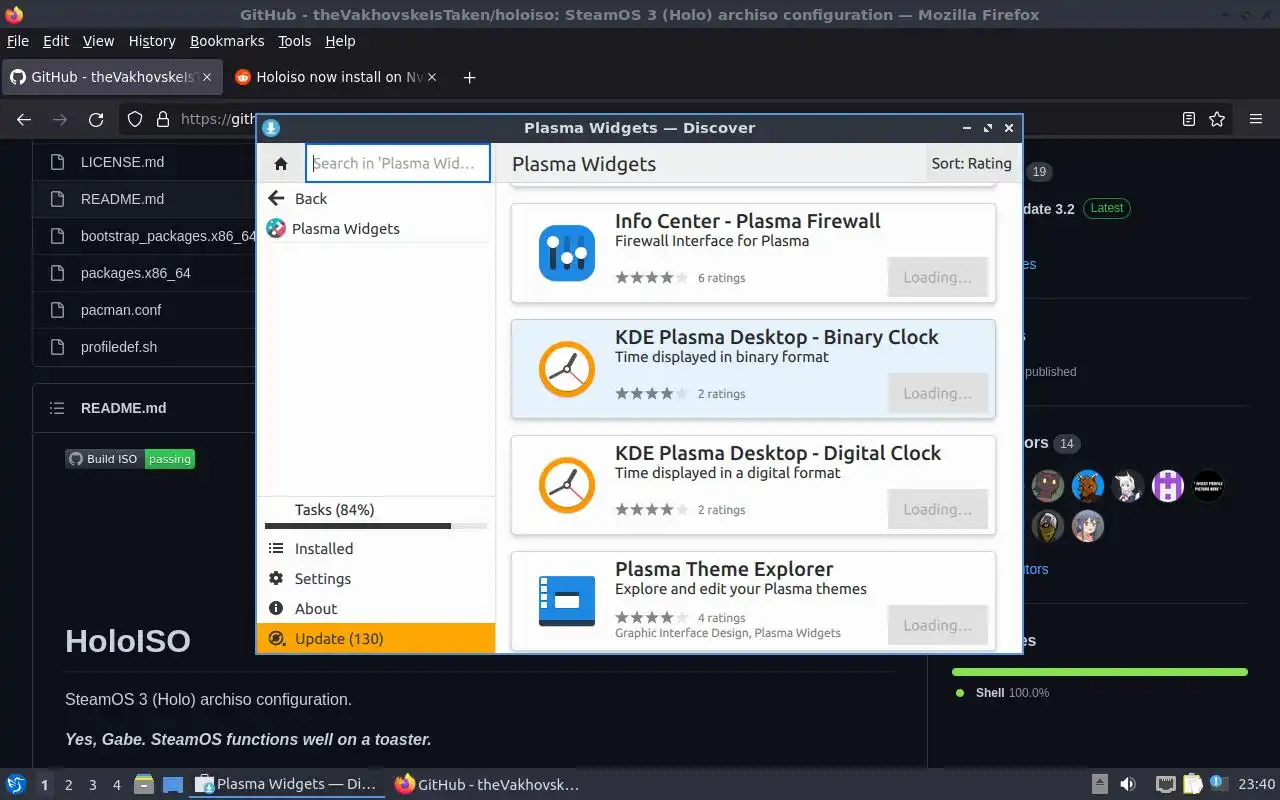Open Firefox History menu
1280x800 pixels.
point(152,41)
